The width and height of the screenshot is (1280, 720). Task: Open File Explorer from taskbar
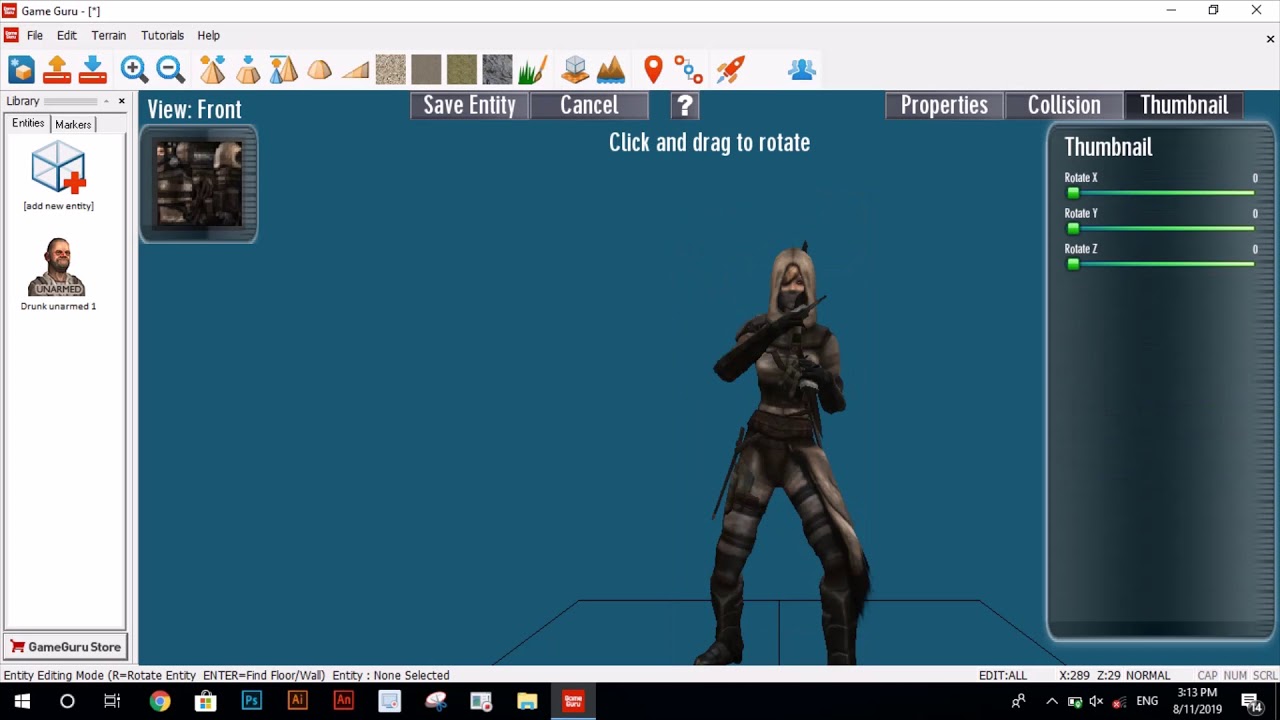coord(527,701)
